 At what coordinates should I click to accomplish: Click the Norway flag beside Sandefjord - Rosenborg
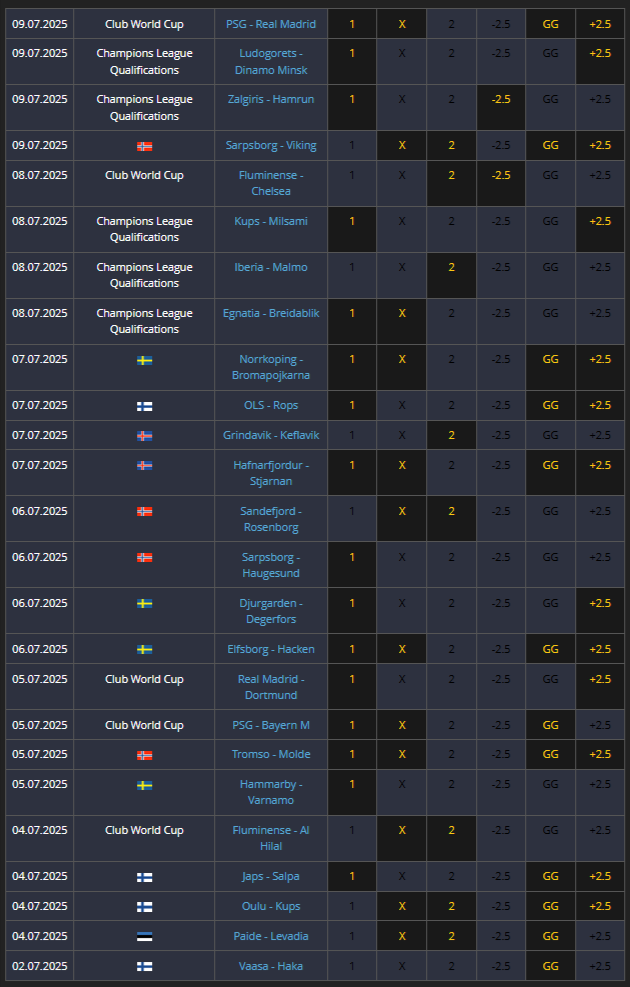coord(144,512)
